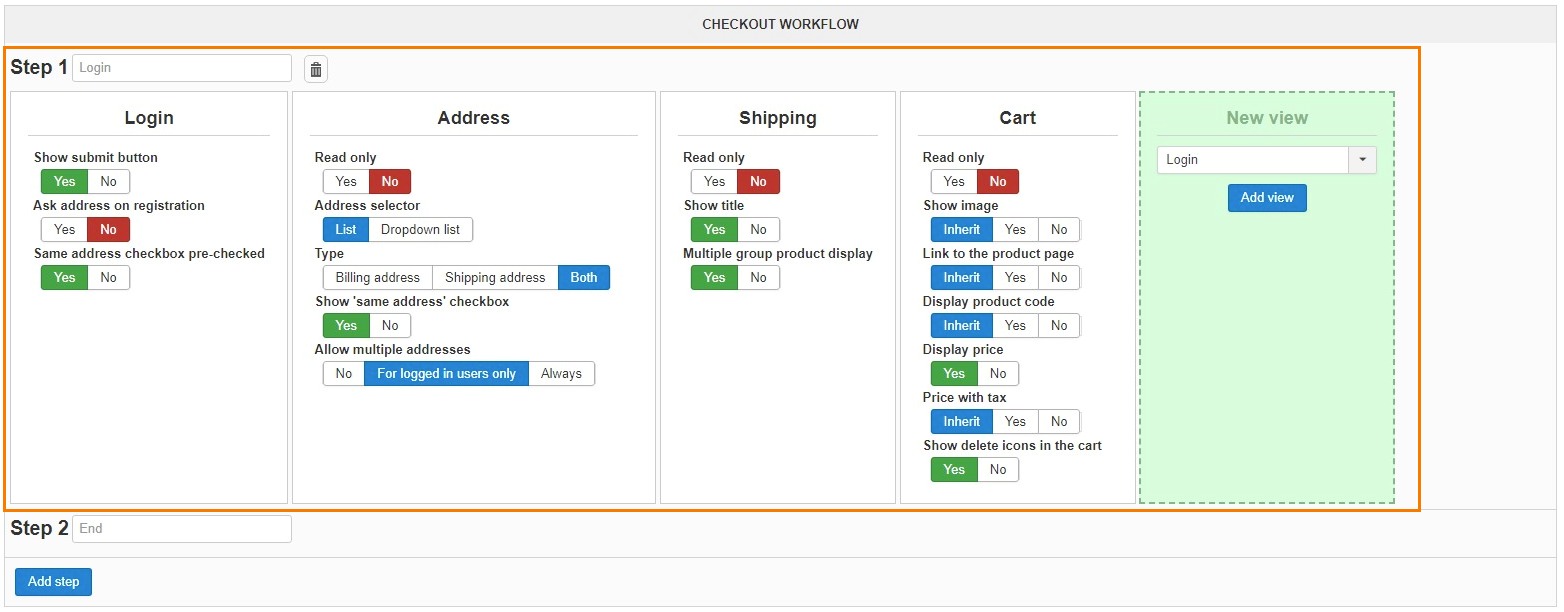This screenshot has height=612, width=1564.
Task: Enable Ask address on registration with Yes
Action: (x=65, y=230)
